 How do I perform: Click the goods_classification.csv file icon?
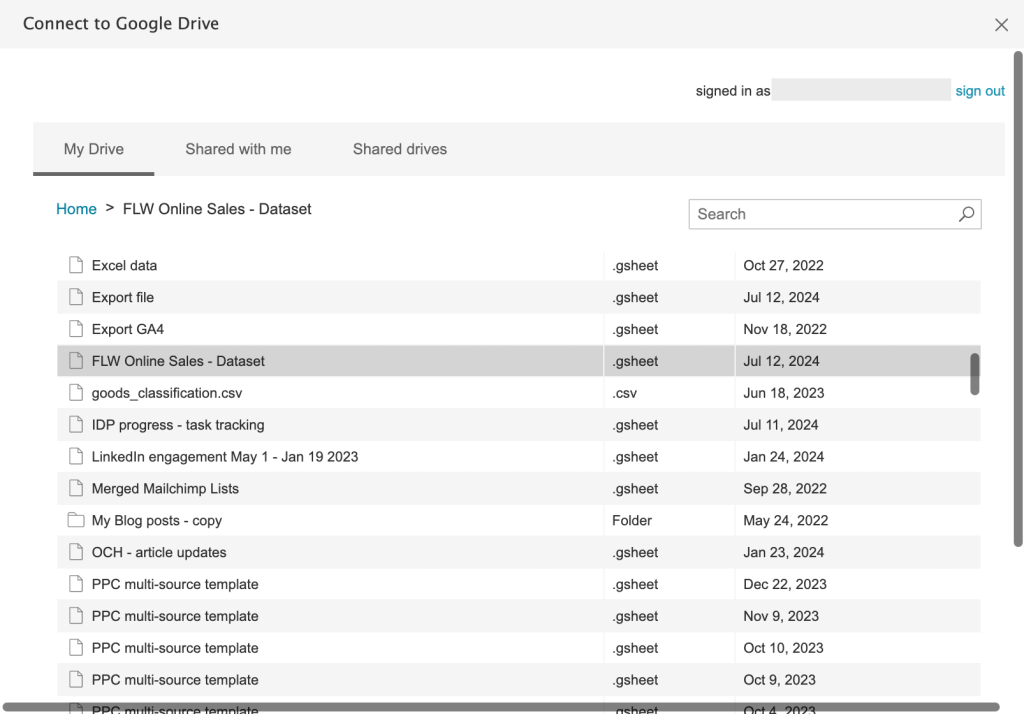pos(76,393)
